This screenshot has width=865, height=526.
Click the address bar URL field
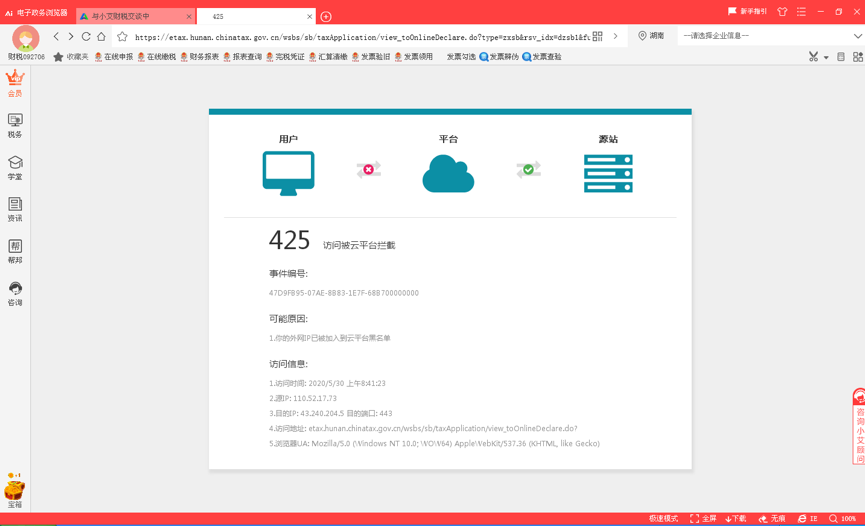click(362, 37)
